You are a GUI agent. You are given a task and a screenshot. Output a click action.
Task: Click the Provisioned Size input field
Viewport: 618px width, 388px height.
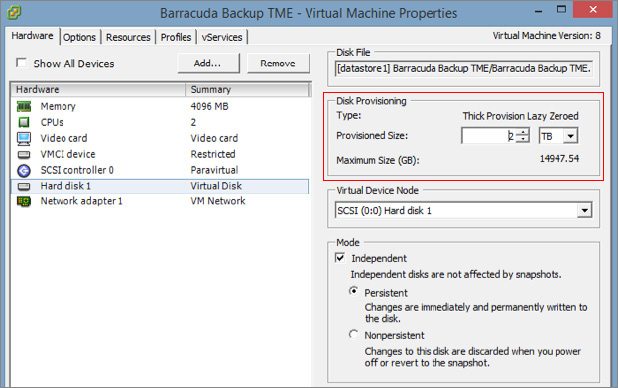point(489,136)
